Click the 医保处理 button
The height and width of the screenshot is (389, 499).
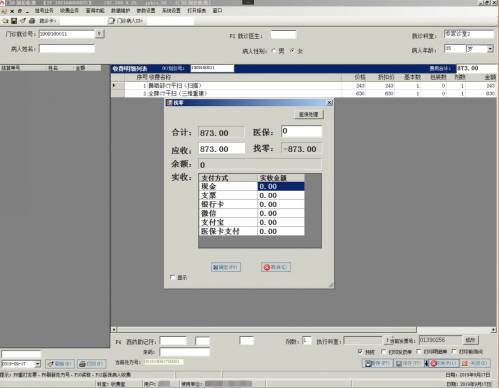coord(309,114)
